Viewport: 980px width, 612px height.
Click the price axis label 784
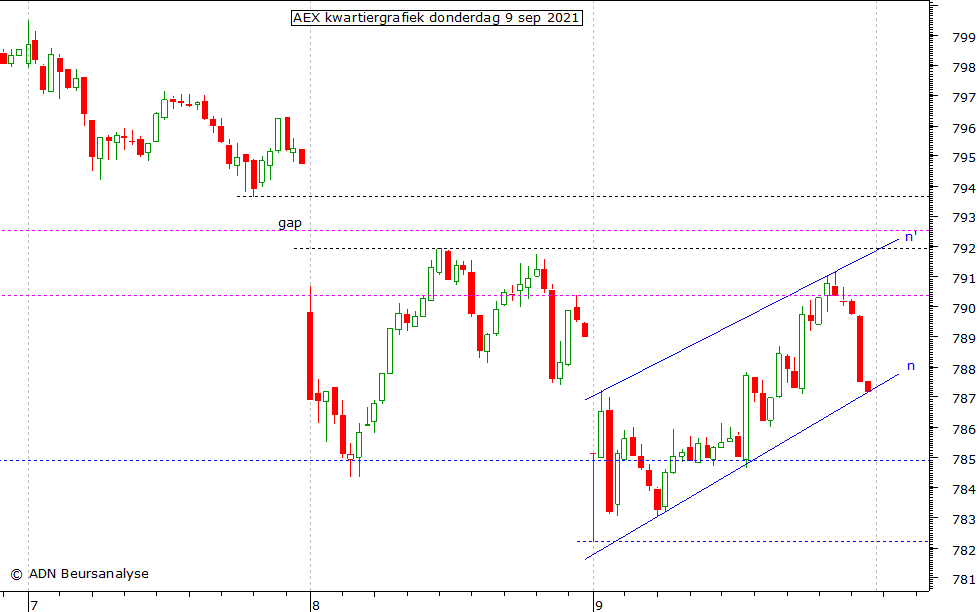963,489
